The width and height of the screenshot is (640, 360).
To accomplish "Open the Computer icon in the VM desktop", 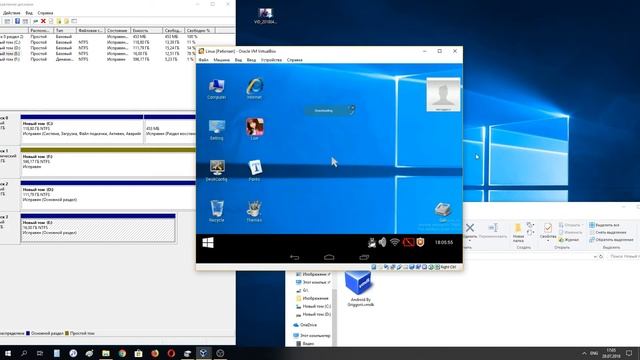I will tap(216, 89).
